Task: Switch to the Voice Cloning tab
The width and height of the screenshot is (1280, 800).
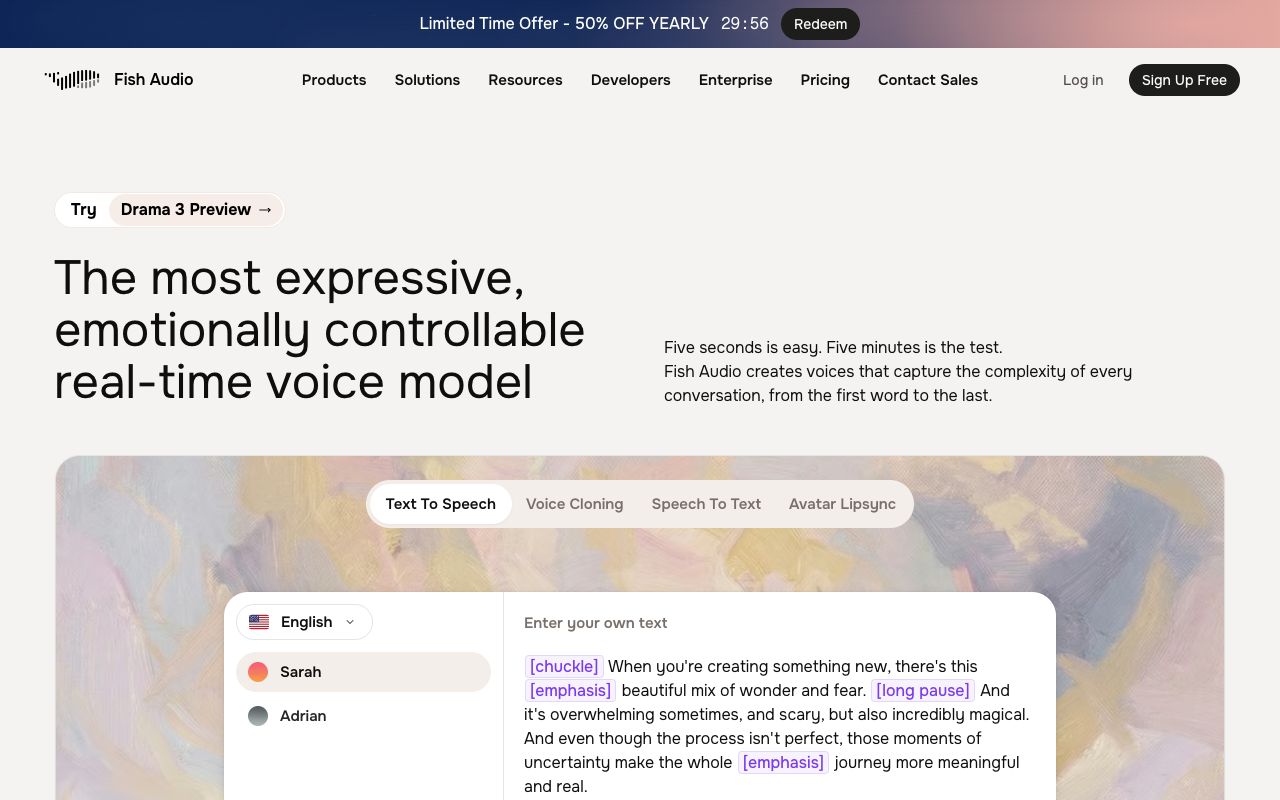Action: pos(575,504)
